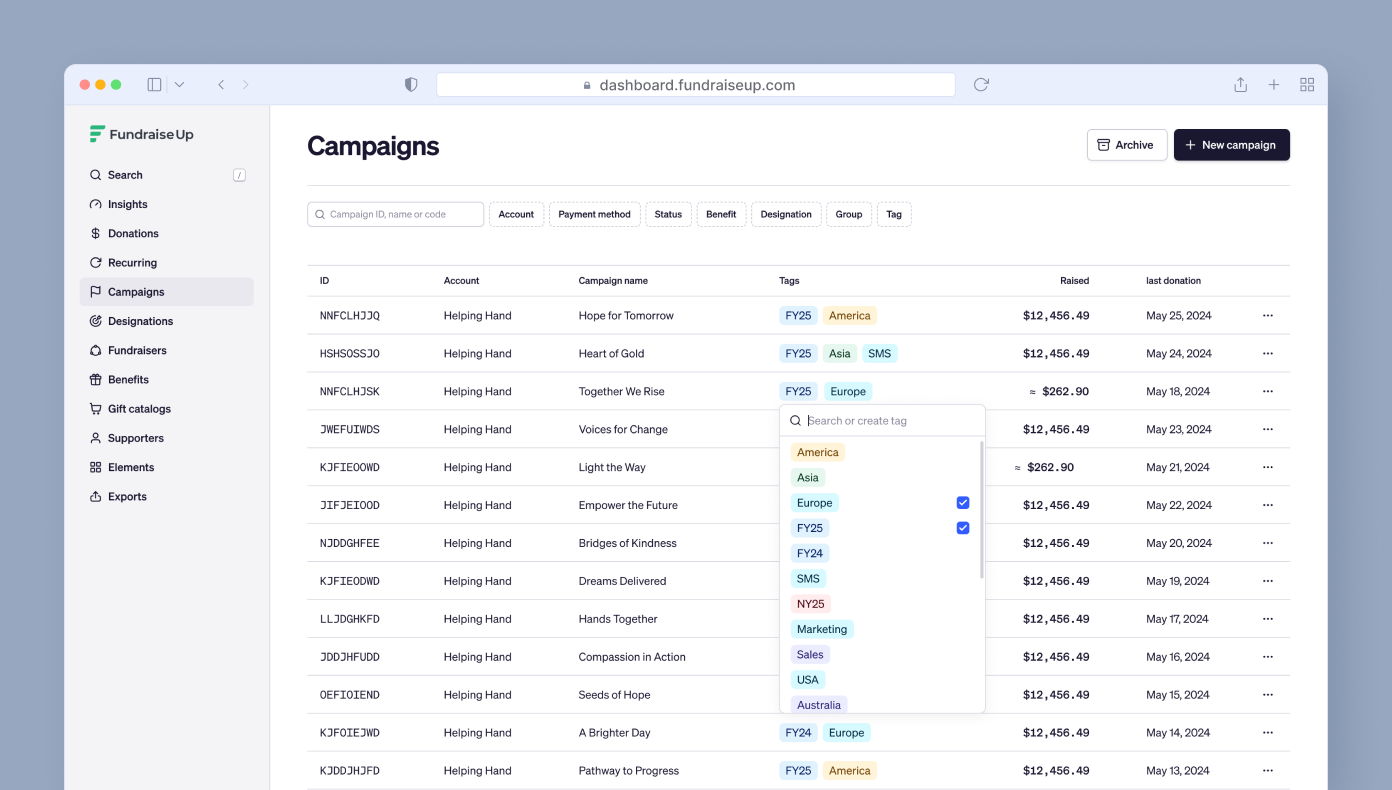Open the Account filter dropdown
Viewport: 1392px width, 790px height.
(x=516, y=214)
